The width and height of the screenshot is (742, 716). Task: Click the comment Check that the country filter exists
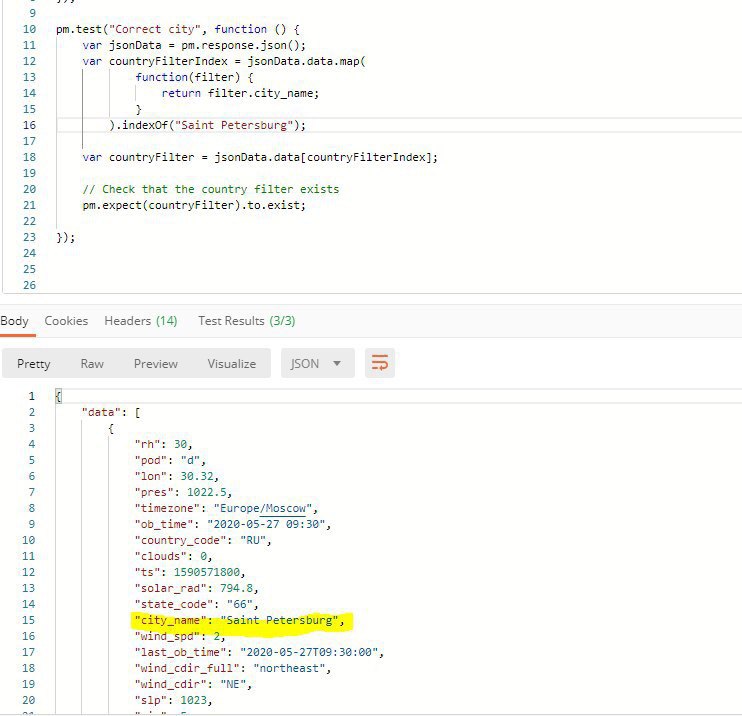pyautogui.click(x=211, y=189)
